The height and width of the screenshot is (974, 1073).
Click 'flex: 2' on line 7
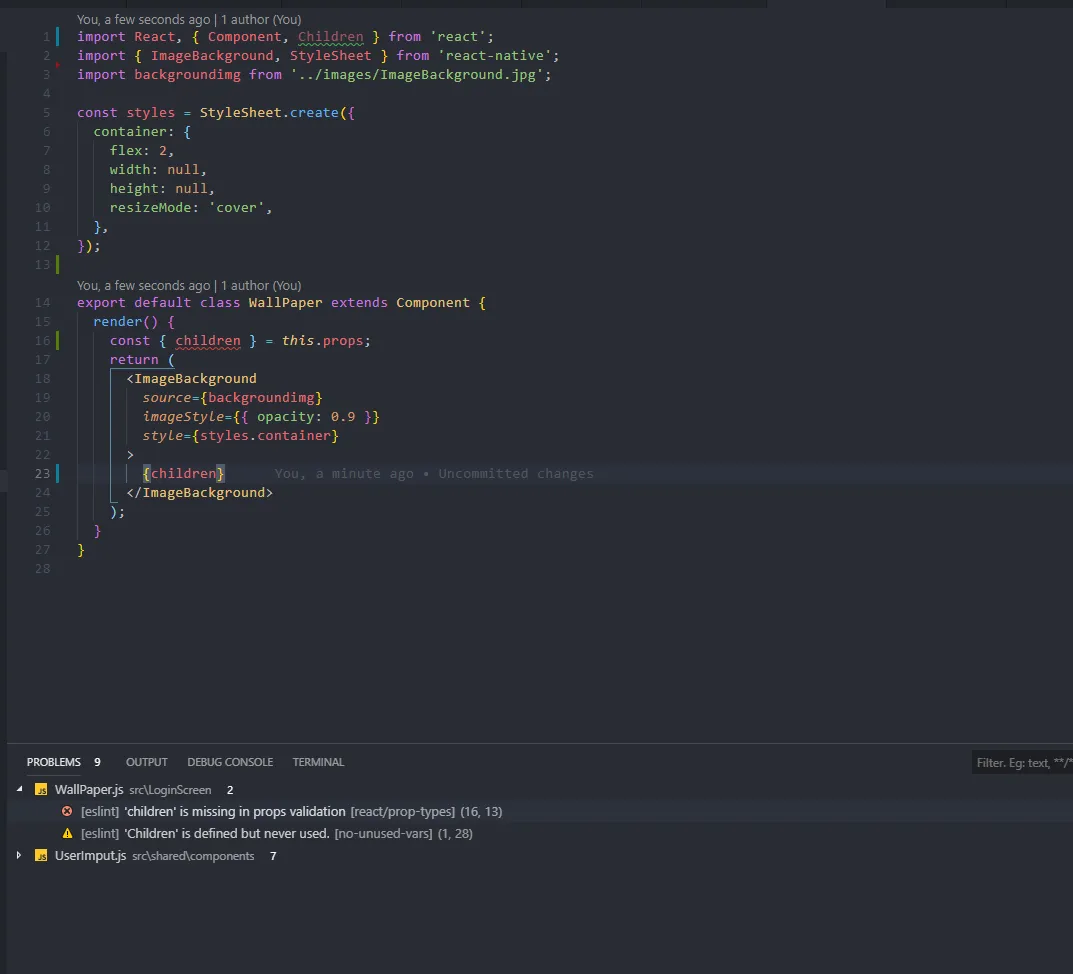pos(140,151)
